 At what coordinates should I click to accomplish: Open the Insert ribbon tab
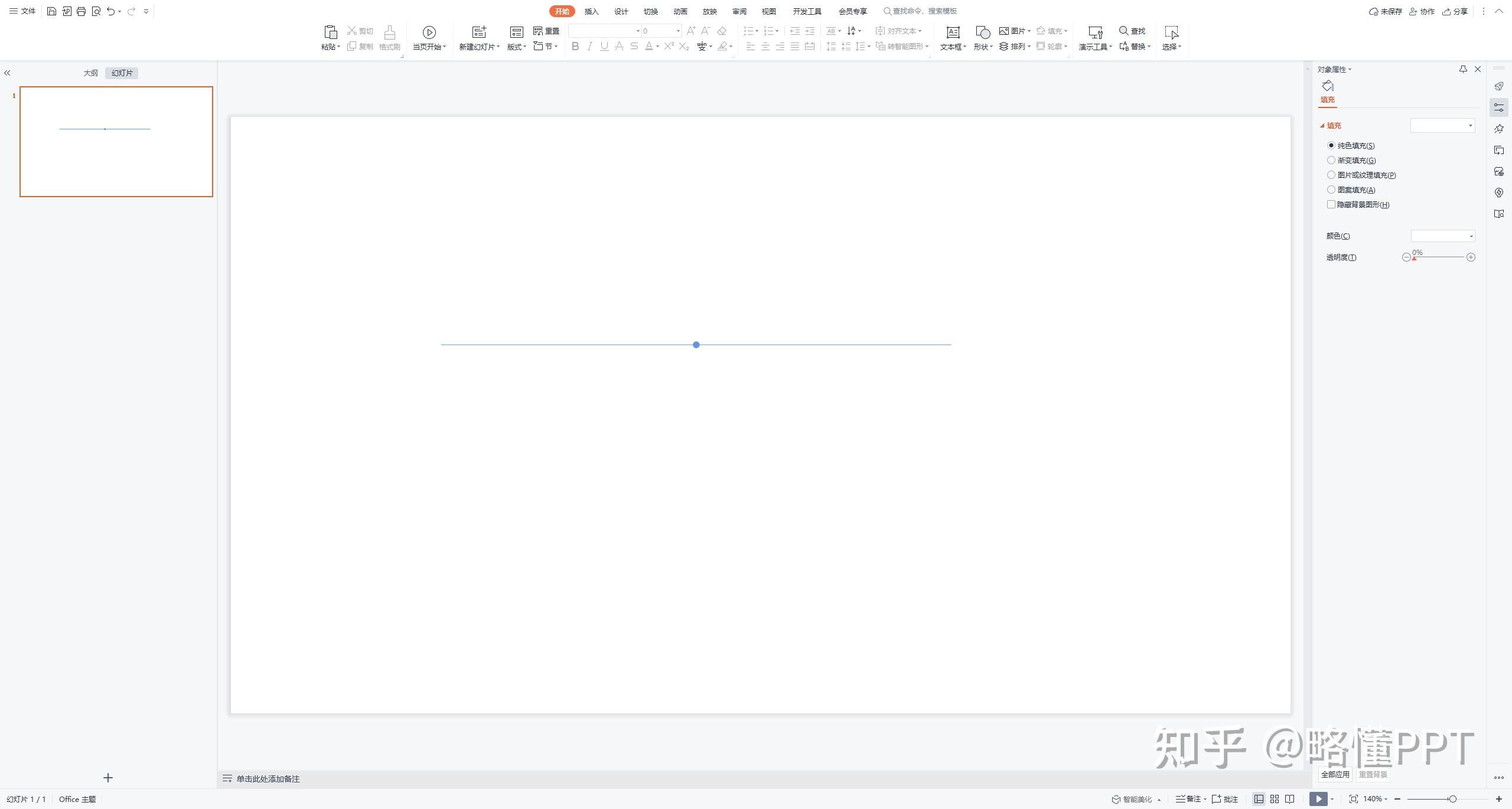[x=591, y=11]
